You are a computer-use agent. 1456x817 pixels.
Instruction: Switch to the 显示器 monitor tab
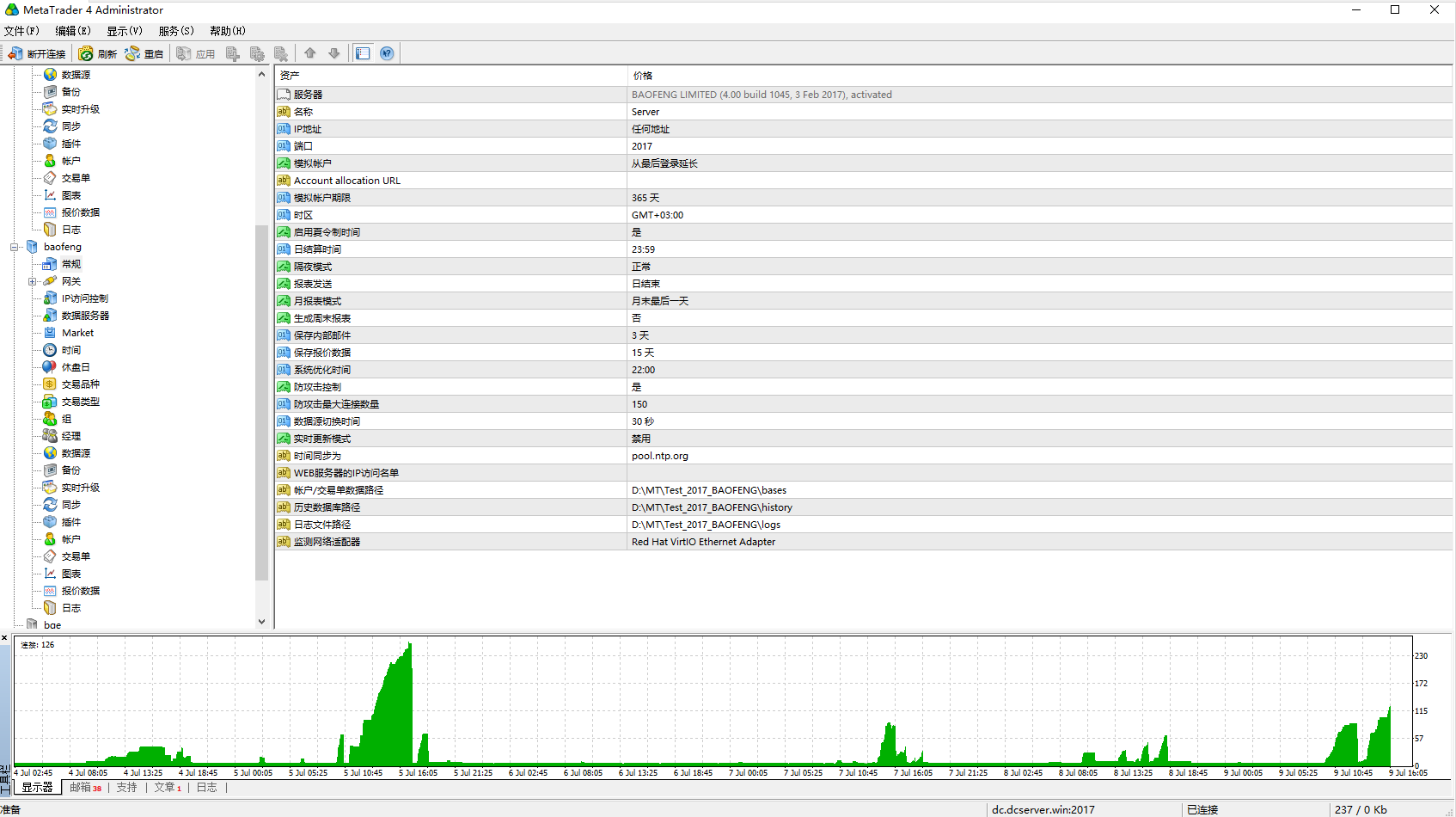pos(37,787)
